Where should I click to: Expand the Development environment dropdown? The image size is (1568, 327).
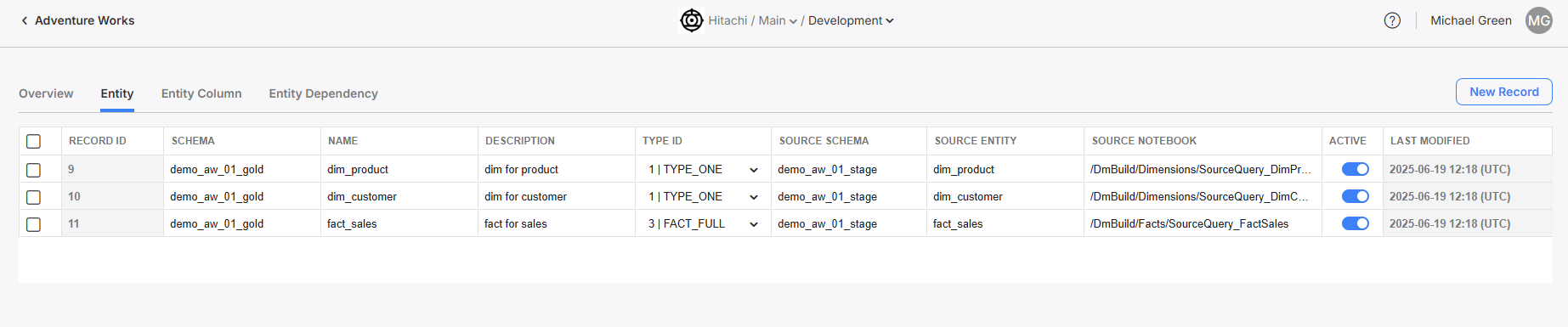pyautogui.click(x=851, y=20)
